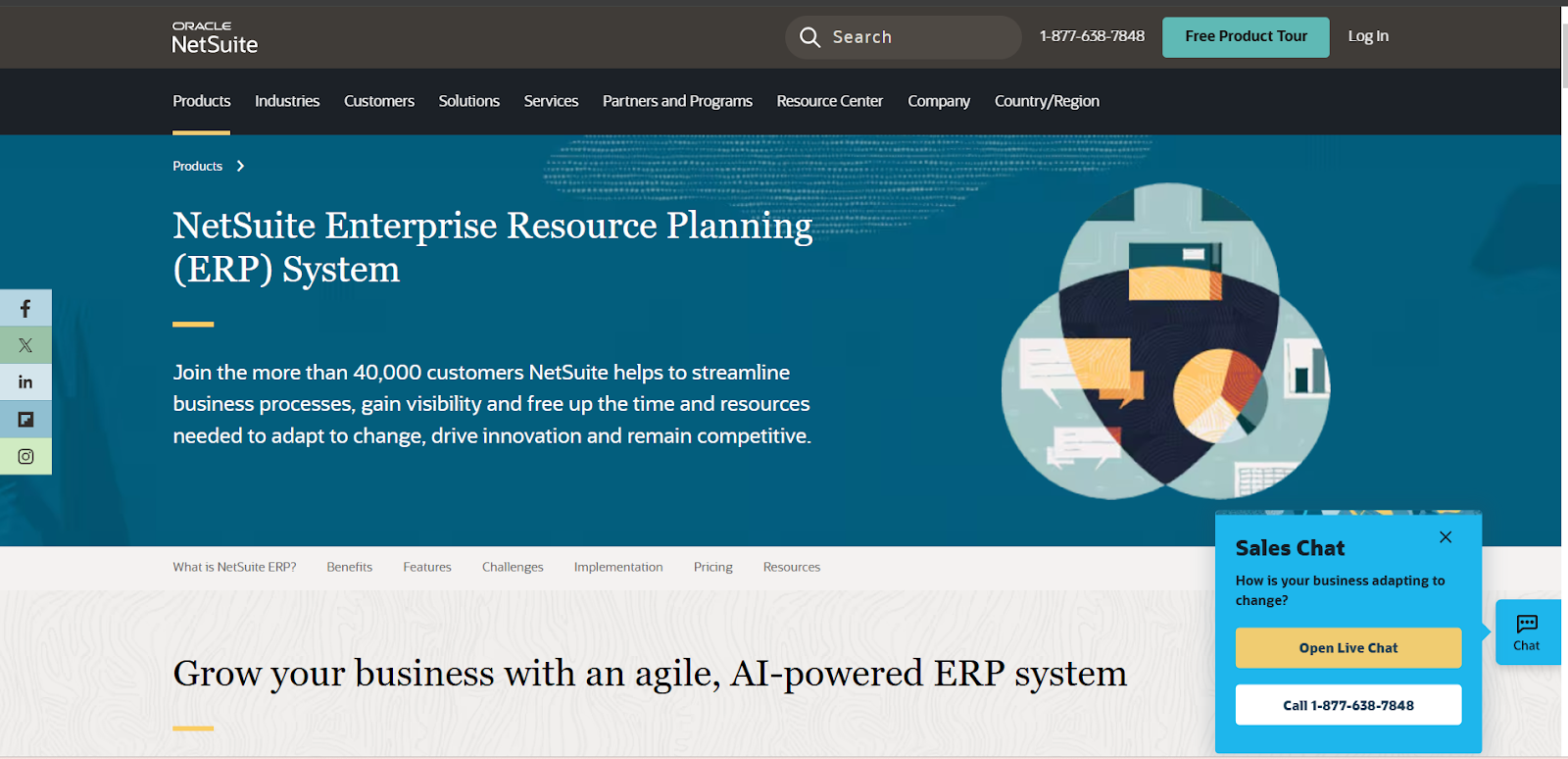
Task: Click the Products breadcrumb link
Action: tap(198, 167)
